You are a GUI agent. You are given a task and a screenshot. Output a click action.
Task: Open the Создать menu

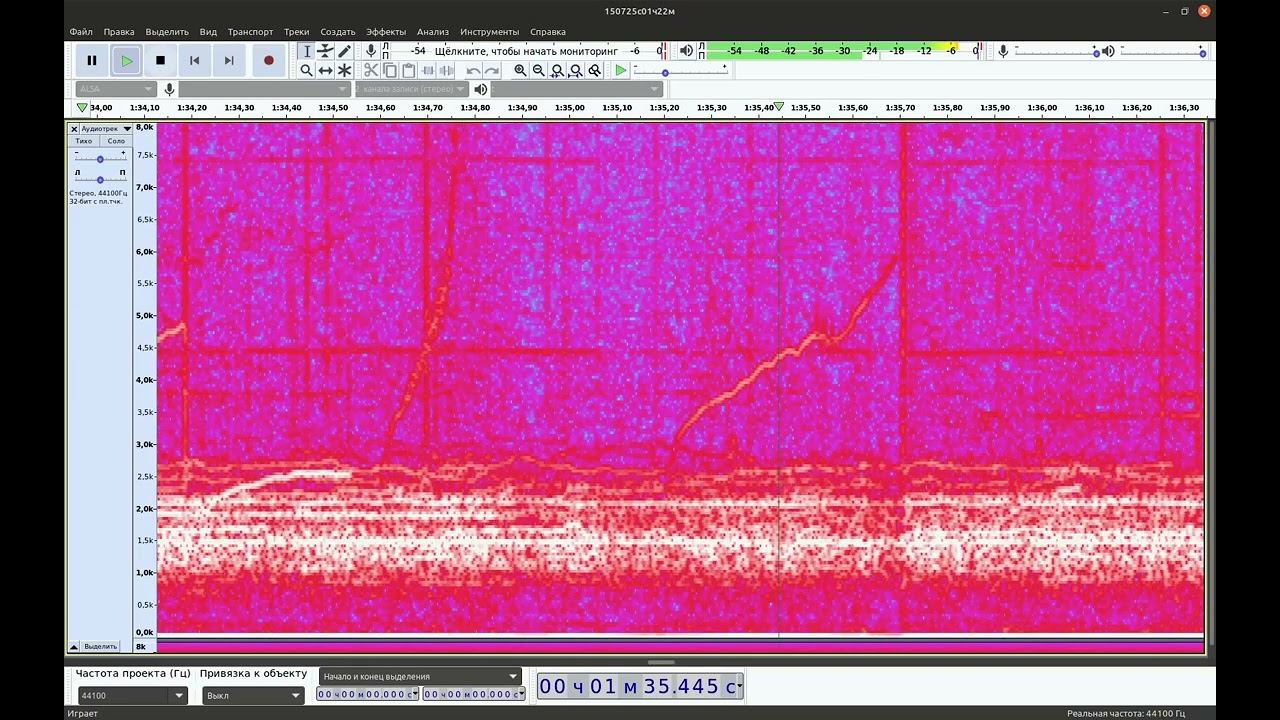[338, 32]
